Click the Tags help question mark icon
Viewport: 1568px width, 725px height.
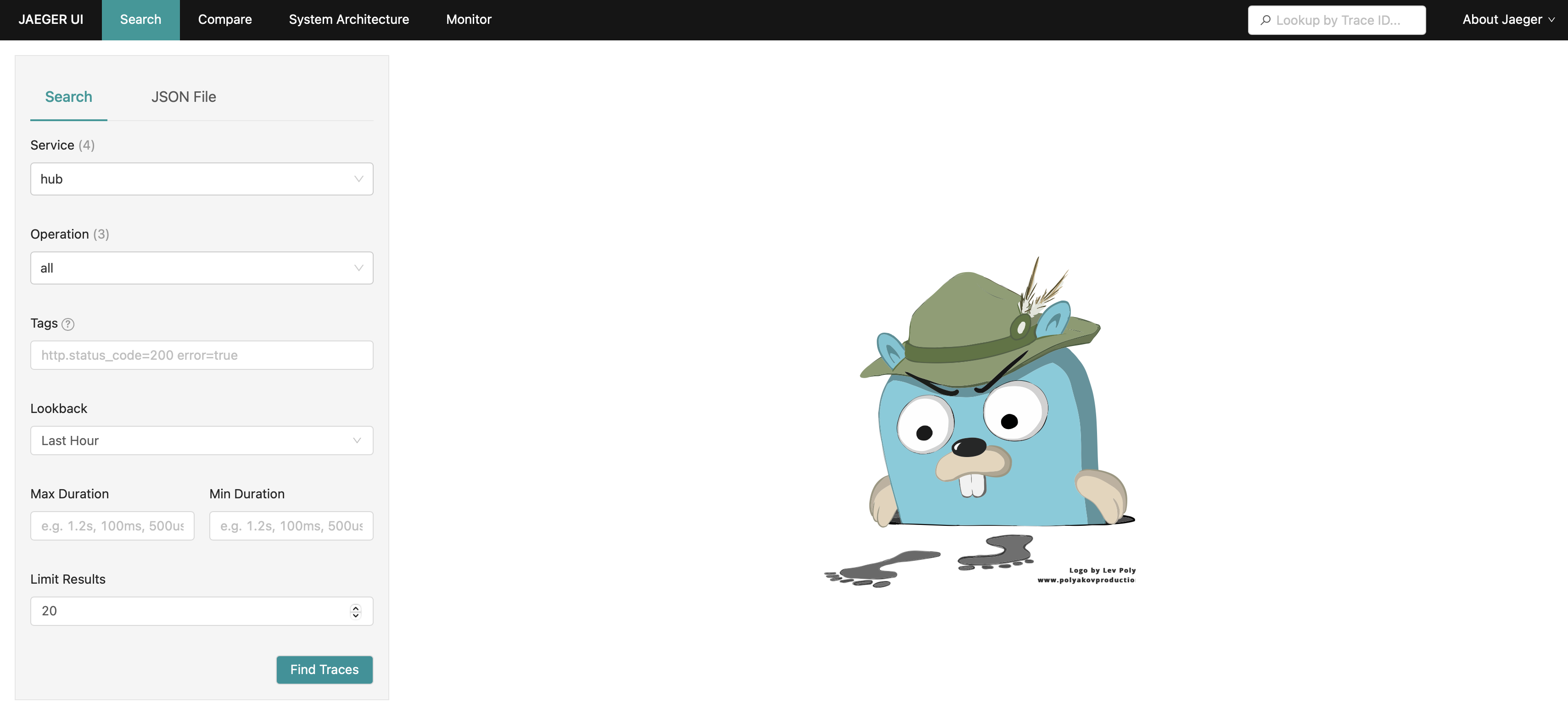[68, 324]
